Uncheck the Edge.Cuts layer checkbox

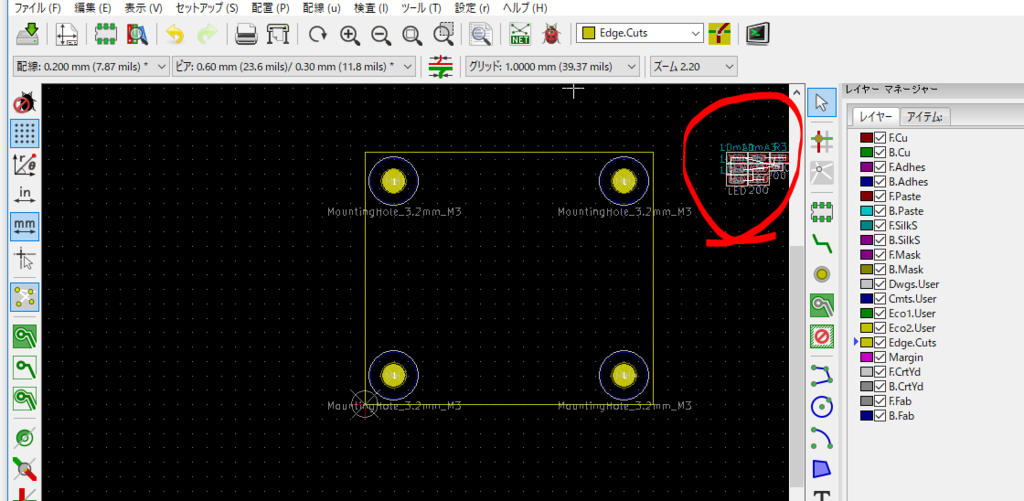880,342
